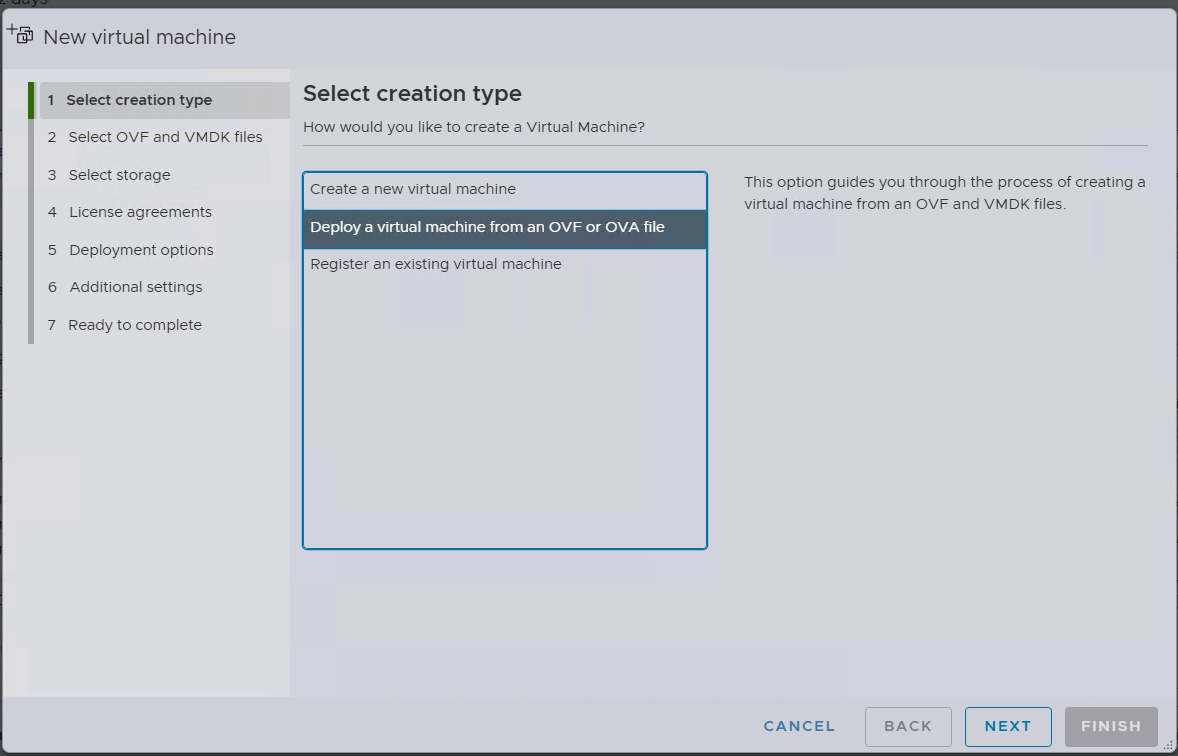Click the 'Select creation type' heading
Screen dimensions: 1178x756
point(412,94)
